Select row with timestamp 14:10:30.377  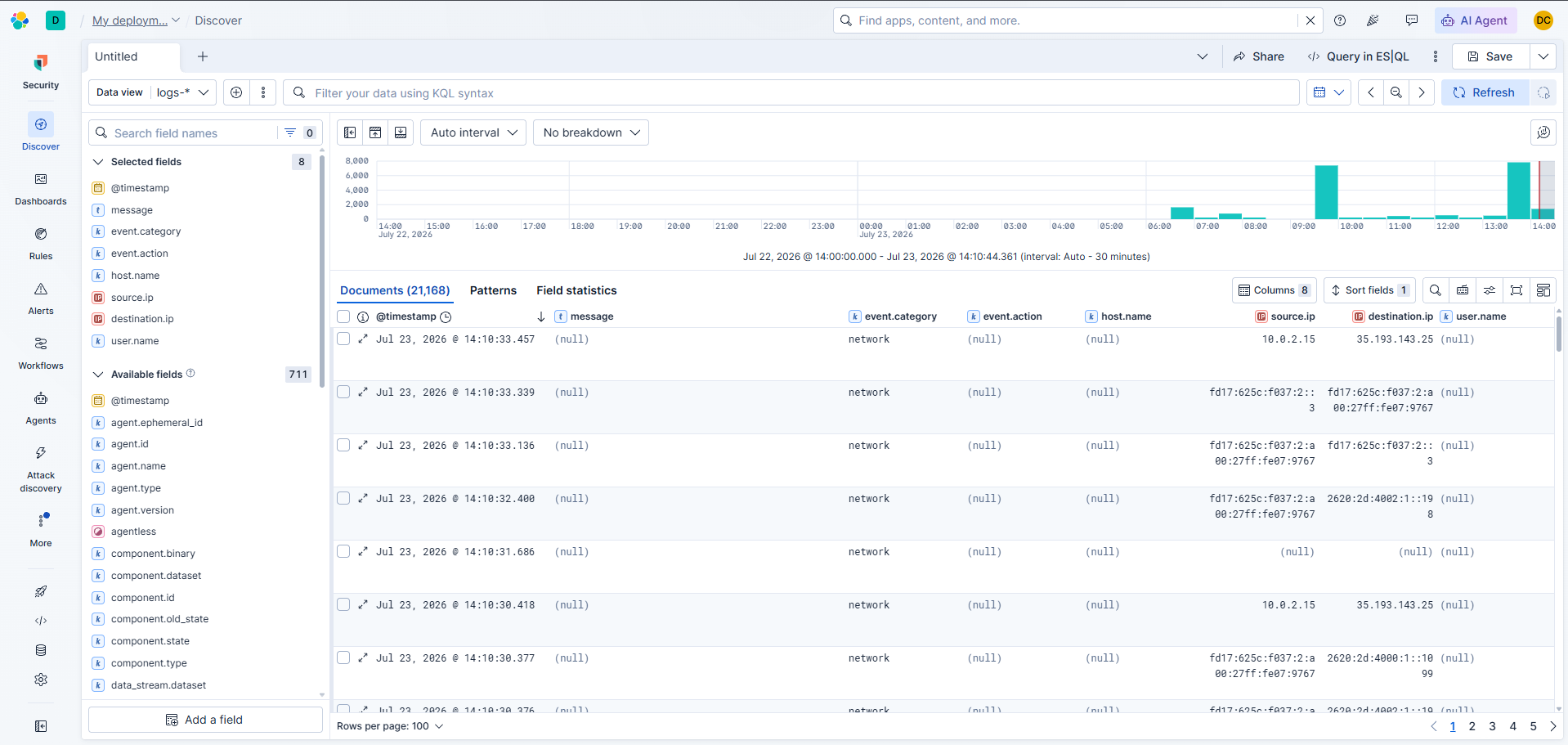343,657
